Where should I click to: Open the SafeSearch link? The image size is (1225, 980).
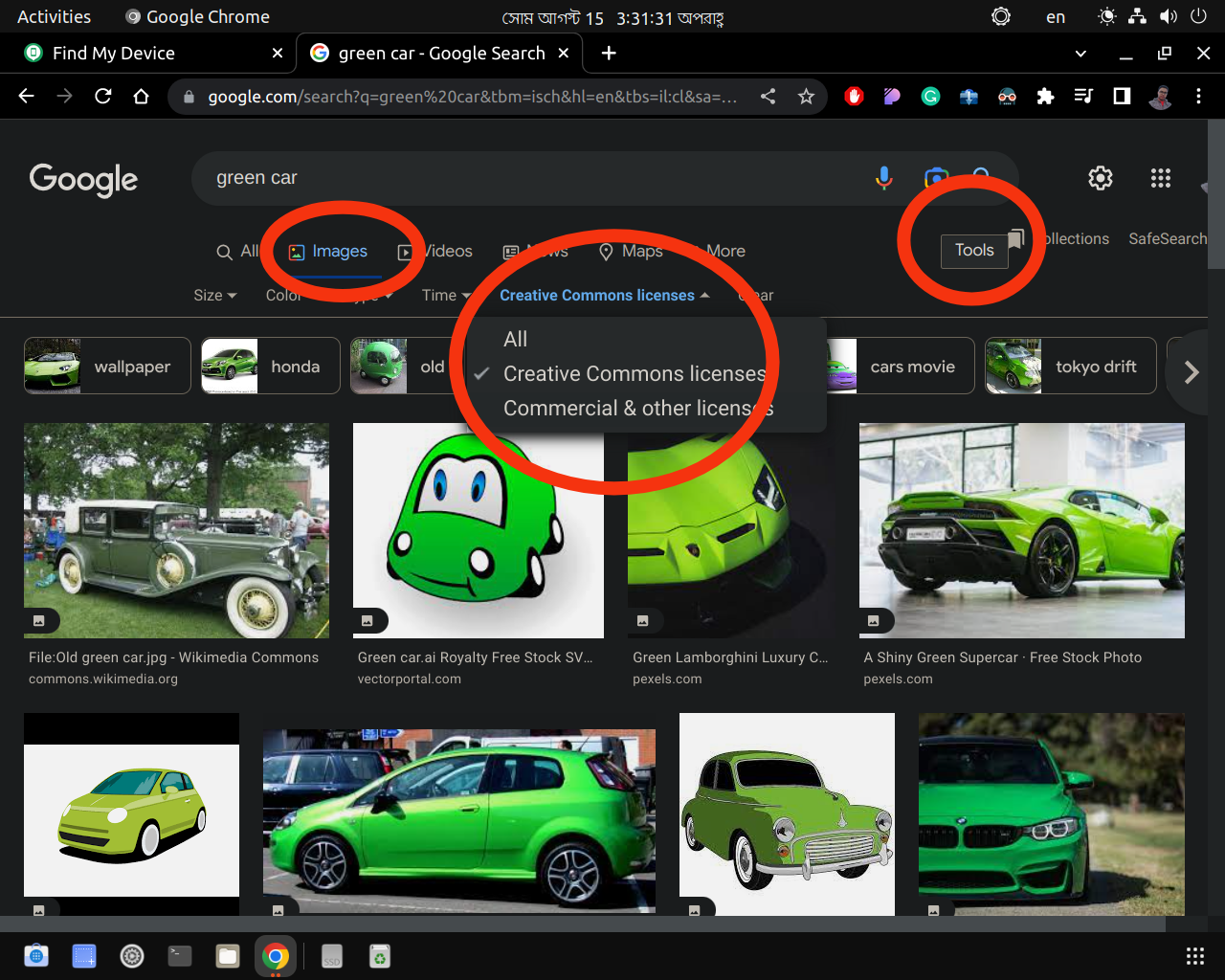(1167, 239)
